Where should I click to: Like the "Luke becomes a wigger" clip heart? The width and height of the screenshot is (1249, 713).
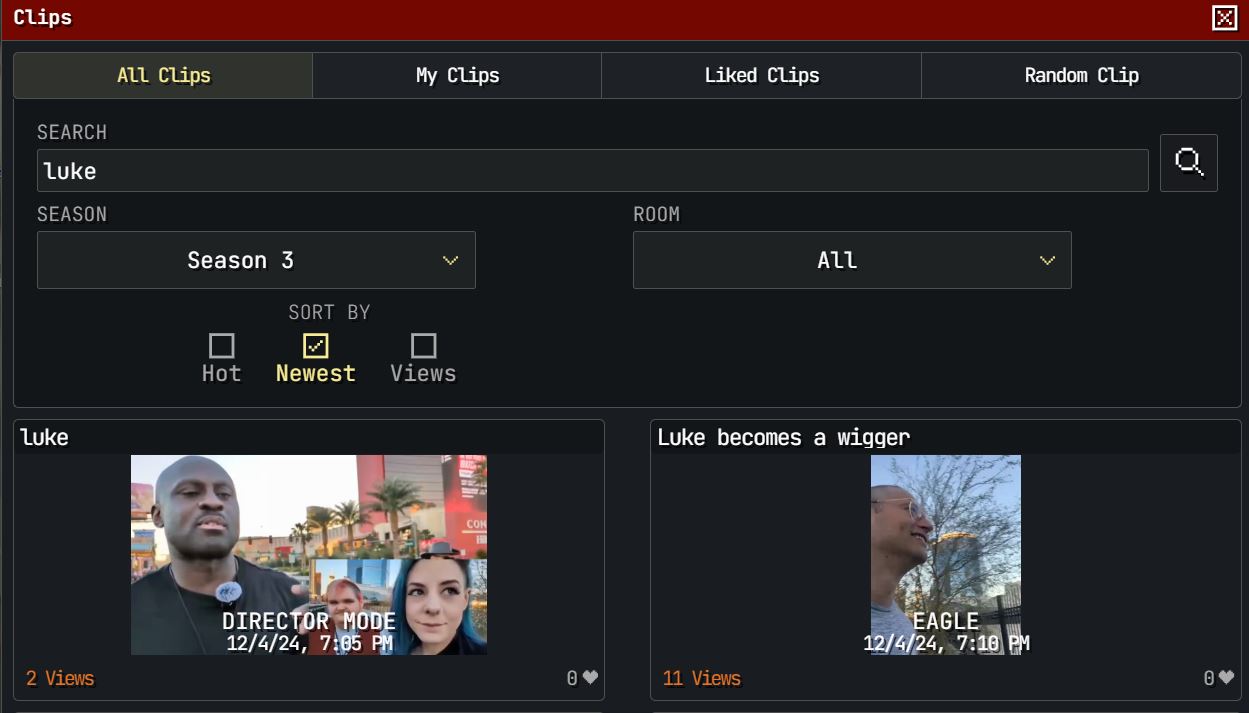coord(1227,678)
